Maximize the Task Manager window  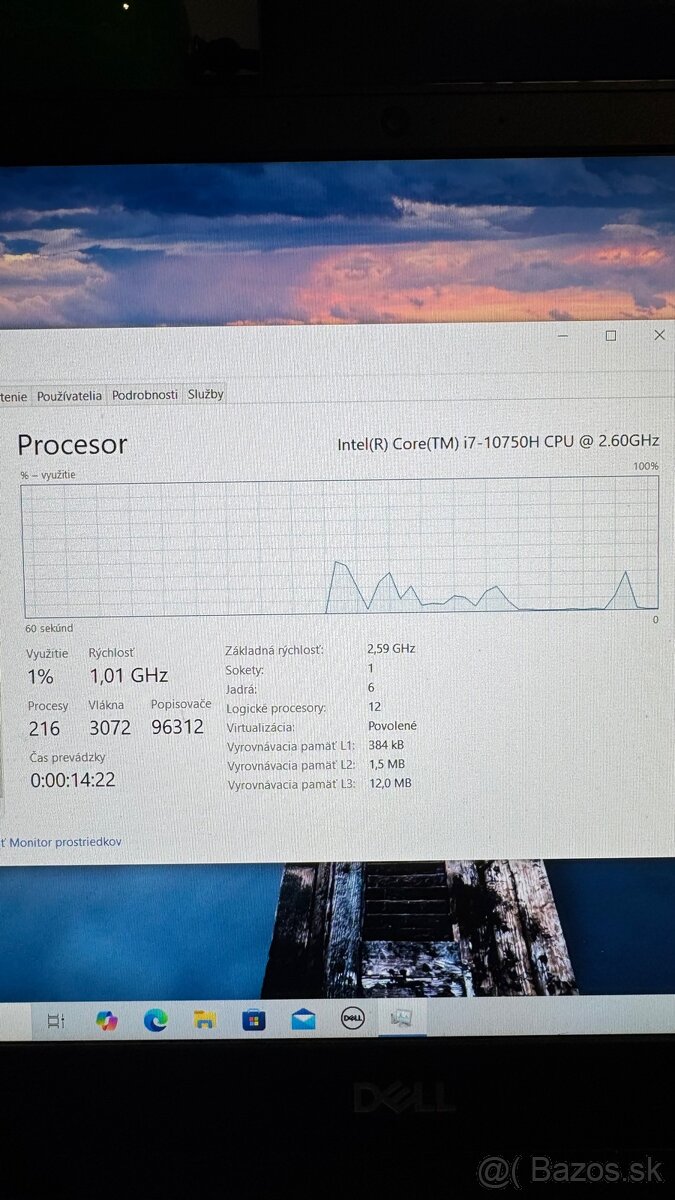[x=610, y=336]
